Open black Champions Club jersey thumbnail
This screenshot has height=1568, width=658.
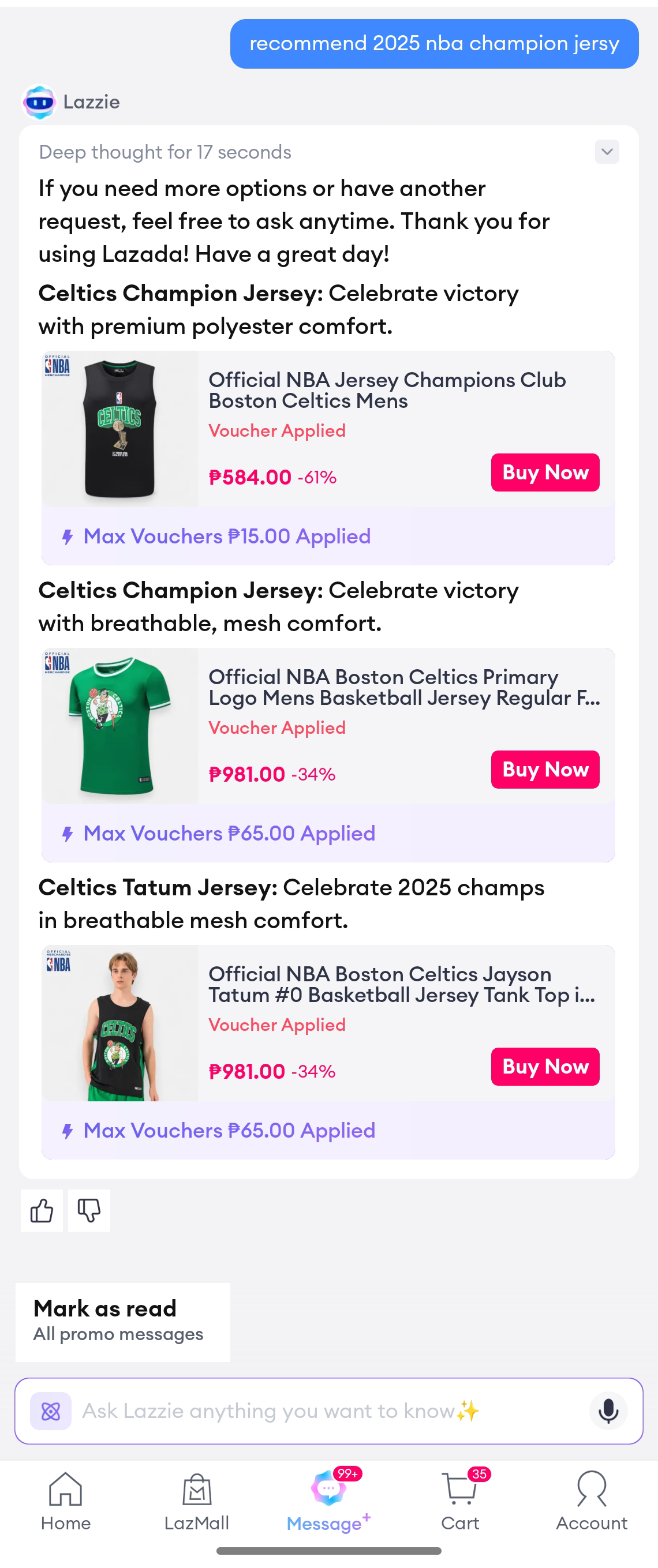tap(120, 429)
